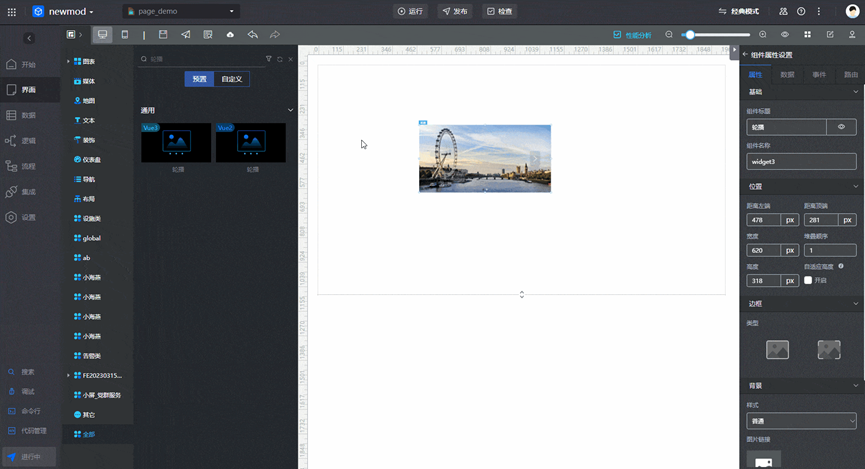Switch to the 数据 properties tab
865x469 pixels.
(x=787, y=74)
